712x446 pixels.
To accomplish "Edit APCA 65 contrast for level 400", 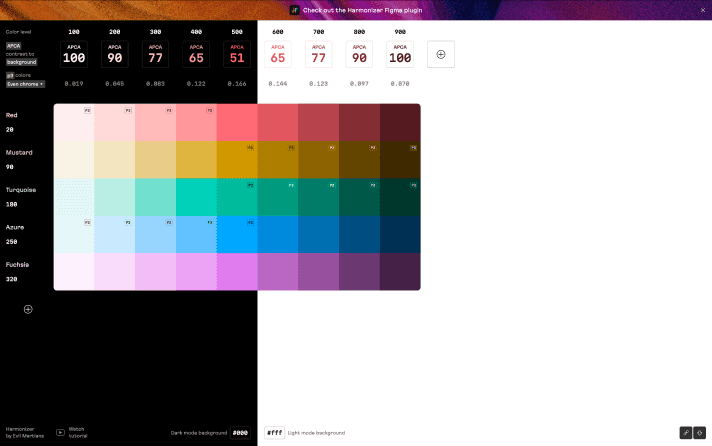I will coord(196,55).
